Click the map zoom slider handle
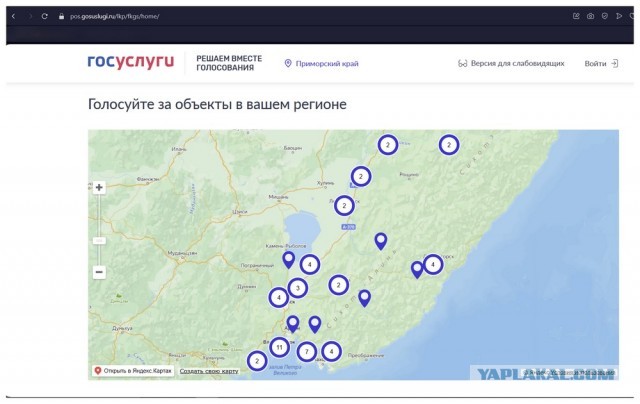The height and width of the screenshot is (404, 640). pos(99,241)
